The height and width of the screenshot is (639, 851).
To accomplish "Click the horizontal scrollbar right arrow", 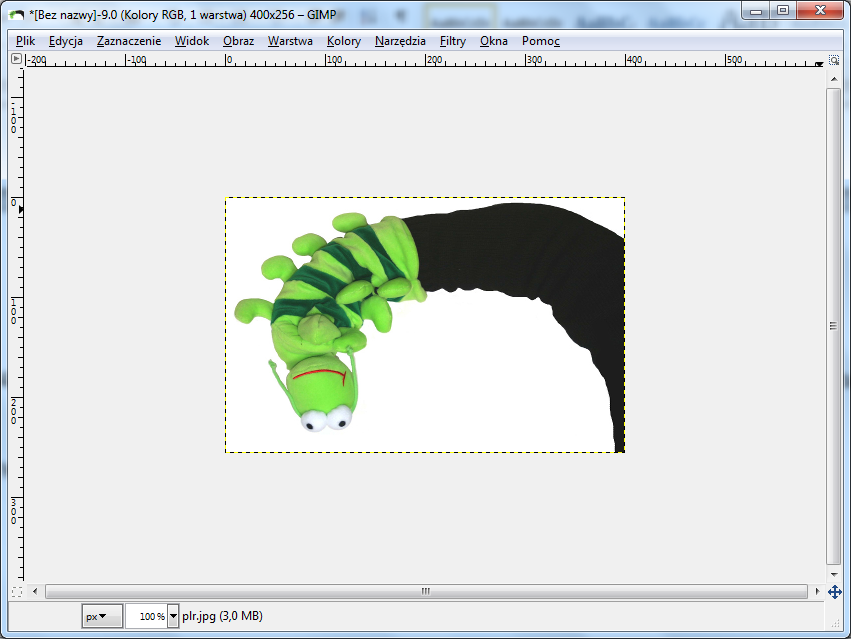I will click(x=818, y=591).
